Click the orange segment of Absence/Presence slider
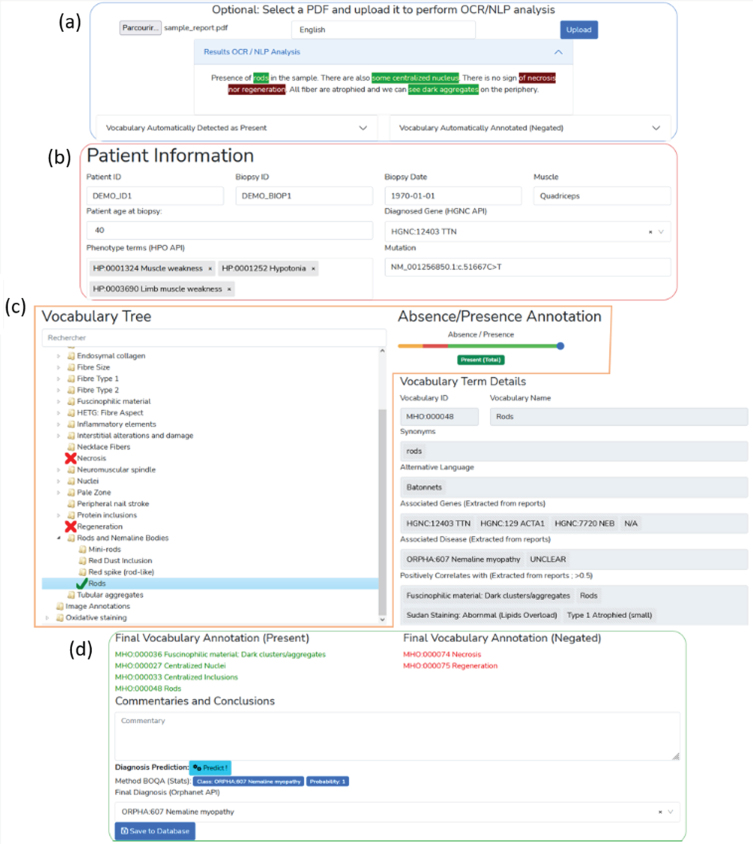The width and height of the screenshot is (753, 844). pos(410,346)
